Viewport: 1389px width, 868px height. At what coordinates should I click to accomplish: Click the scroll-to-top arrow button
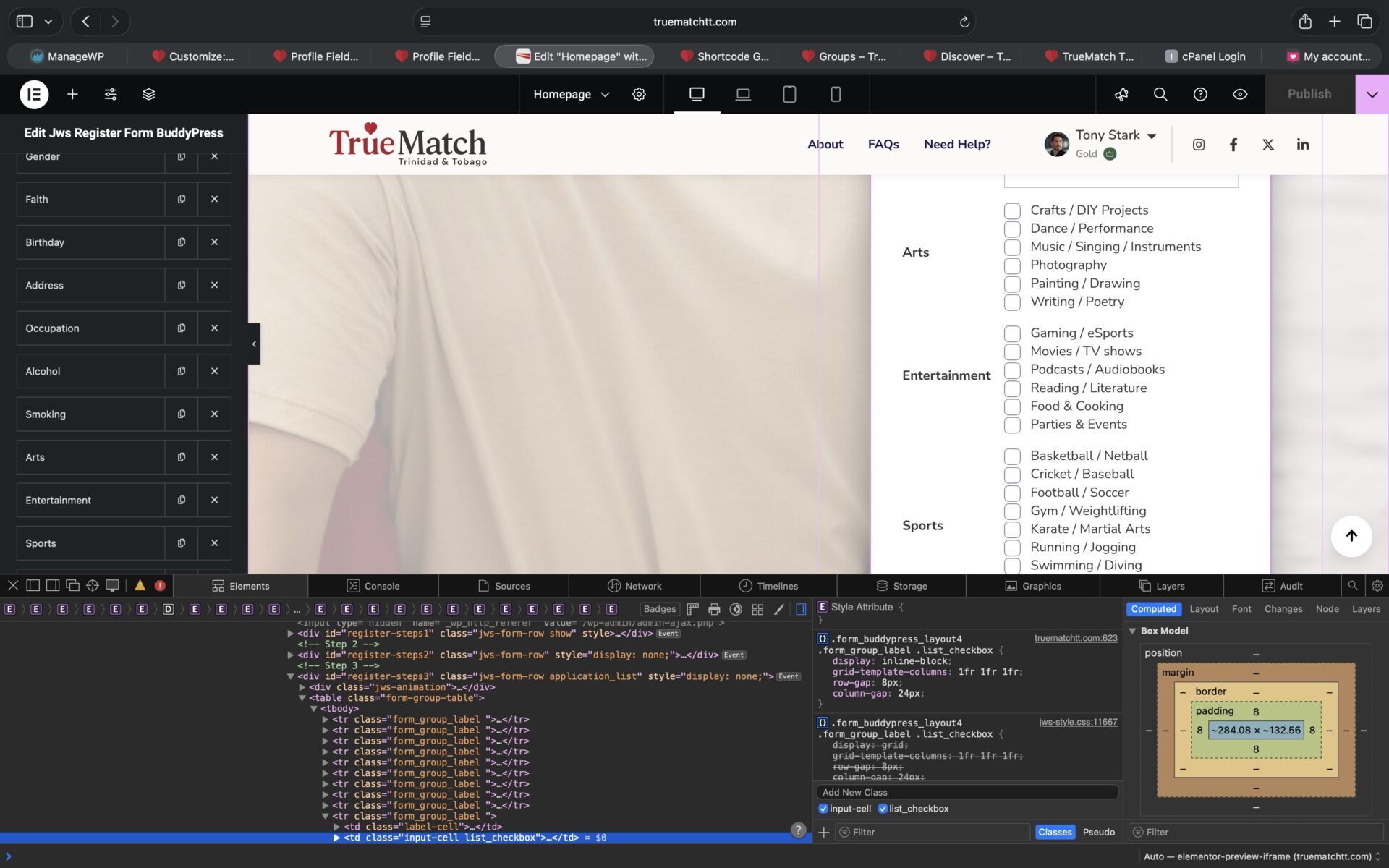coord(1351,536)
